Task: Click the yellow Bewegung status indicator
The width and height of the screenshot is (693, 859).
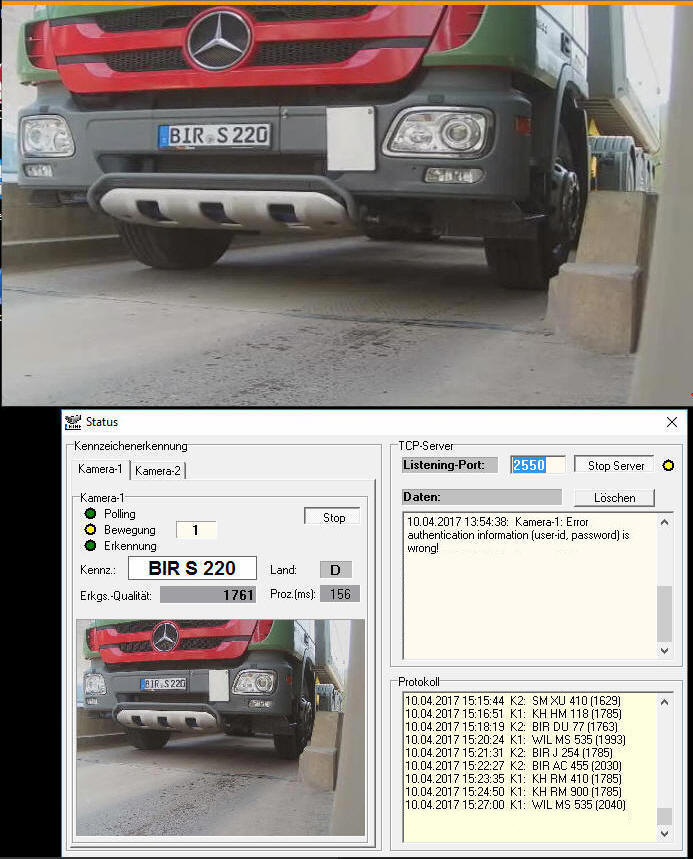Action: coord(90,530)
